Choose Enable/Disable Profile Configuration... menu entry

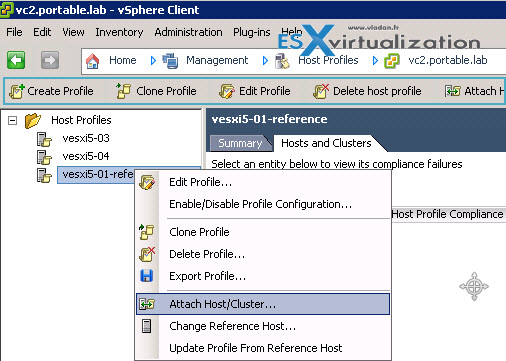(263, 204)
